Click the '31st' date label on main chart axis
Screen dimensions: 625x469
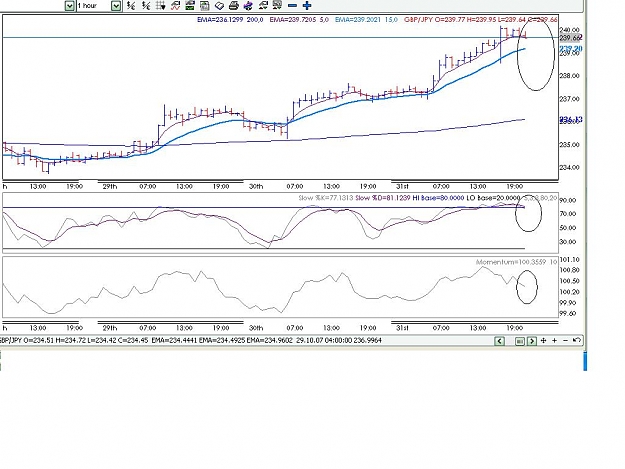point(402,186)
